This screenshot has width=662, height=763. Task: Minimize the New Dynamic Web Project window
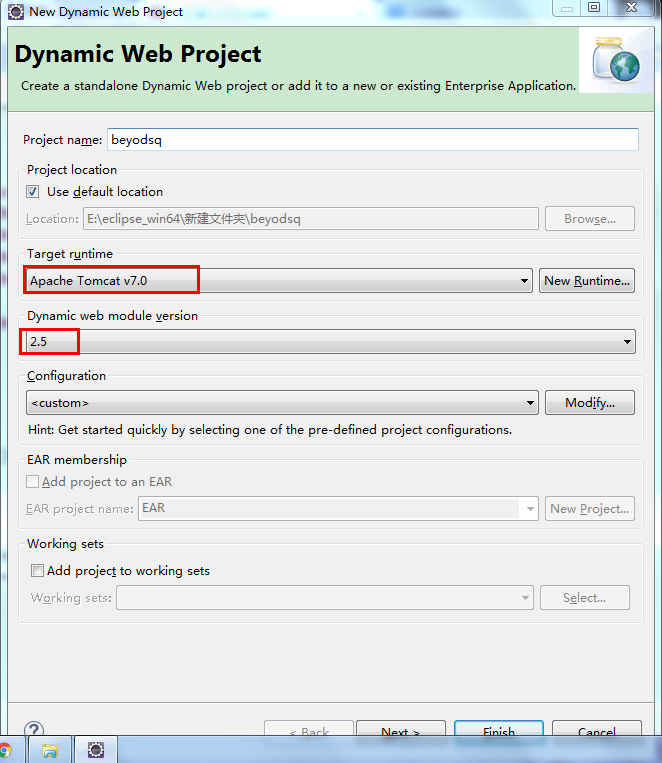coord(567,7)
